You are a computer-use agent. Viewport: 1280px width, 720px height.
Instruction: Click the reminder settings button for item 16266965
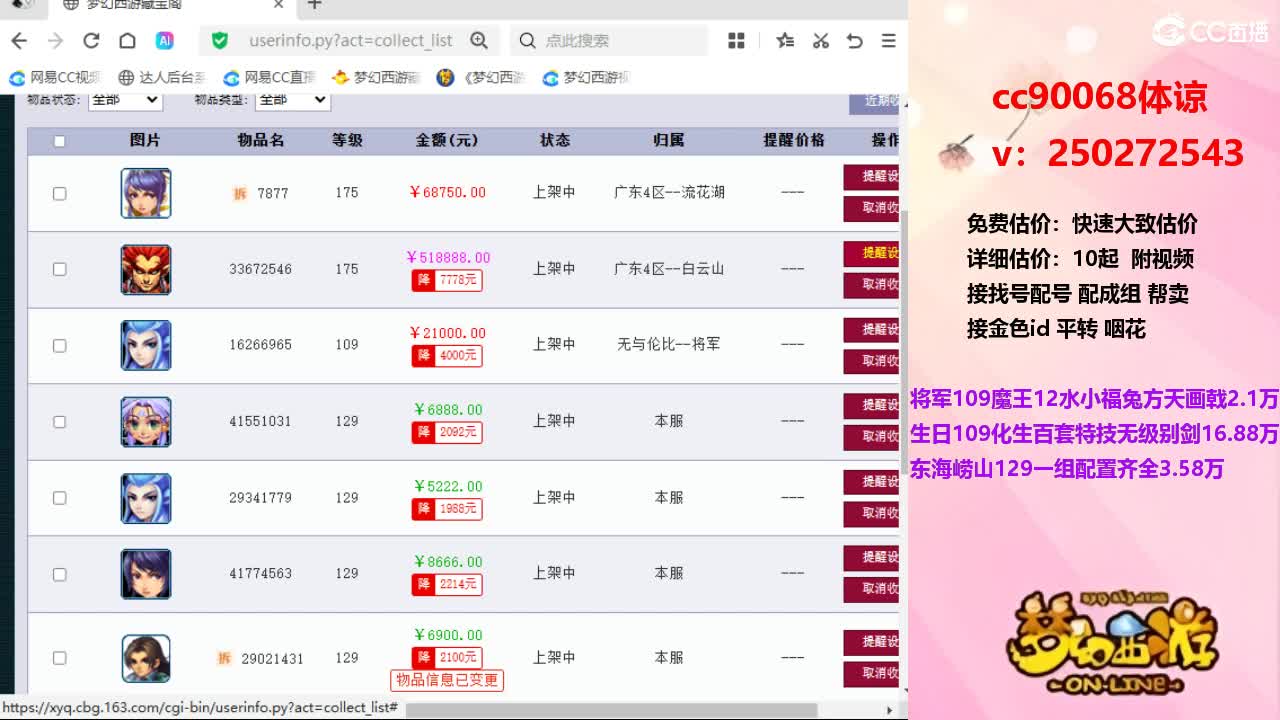pyautogui.click(x=872, y=329)
